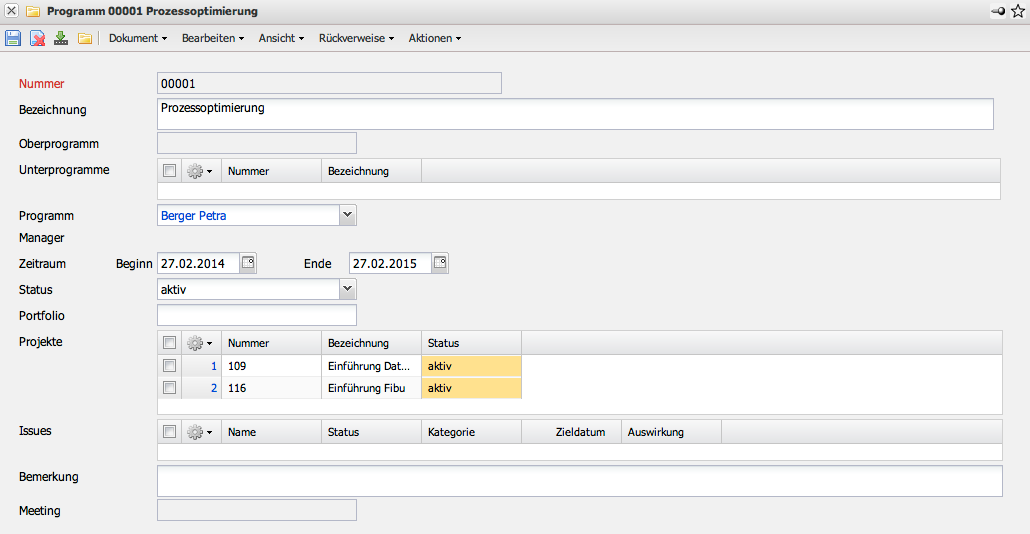Check the box for project 116
The image size is (1030, 534).
pos(169,388)
